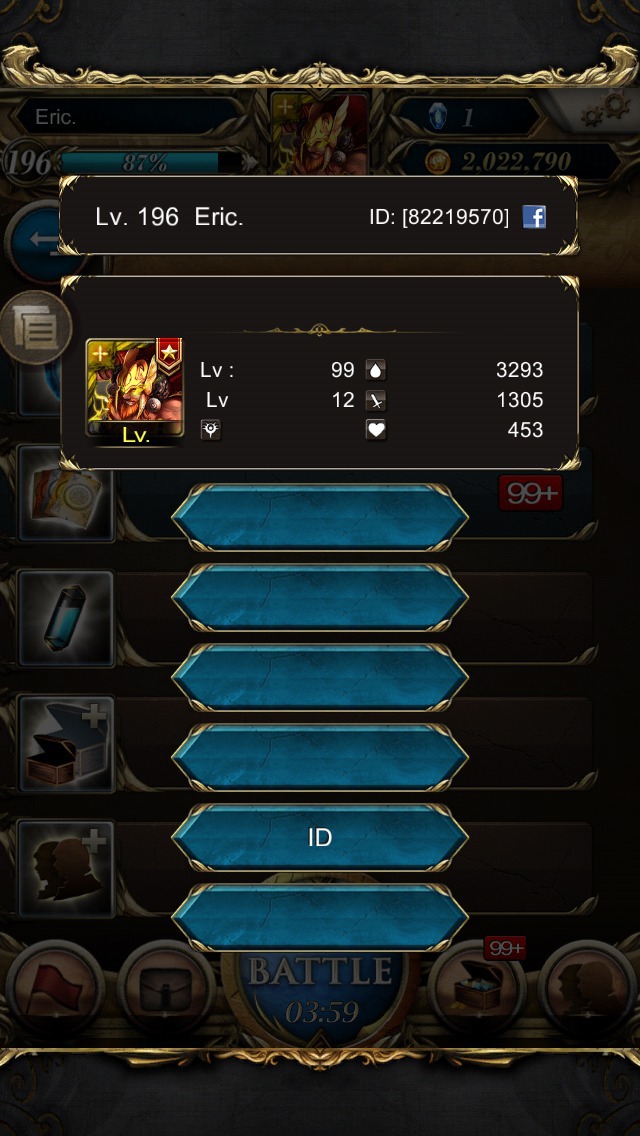
Task: Click the Facebook icon beside the player ID
Action: 534,217
